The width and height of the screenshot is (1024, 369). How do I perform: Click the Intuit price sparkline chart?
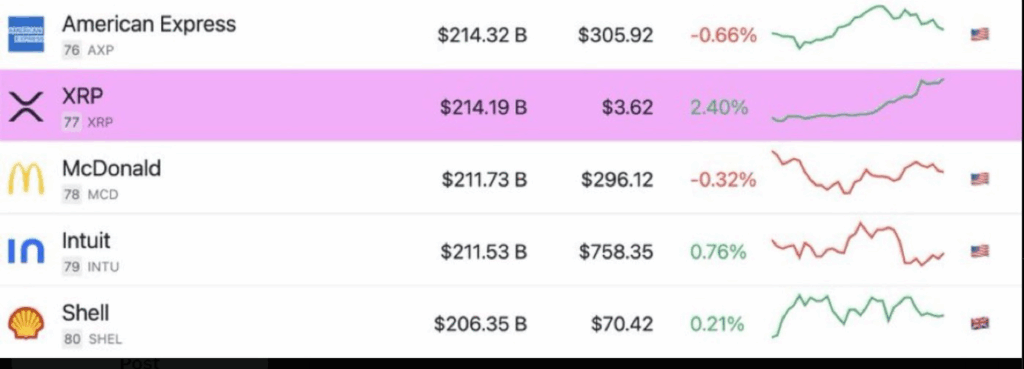pyautogui.click(x=857, y=244)
